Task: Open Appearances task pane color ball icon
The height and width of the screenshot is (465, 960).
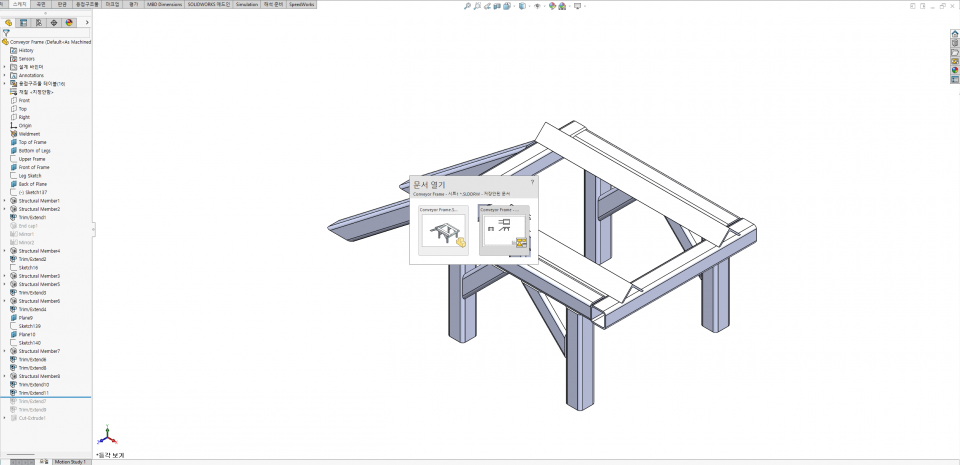Action: pyautogui.click(x=954, y=70)
